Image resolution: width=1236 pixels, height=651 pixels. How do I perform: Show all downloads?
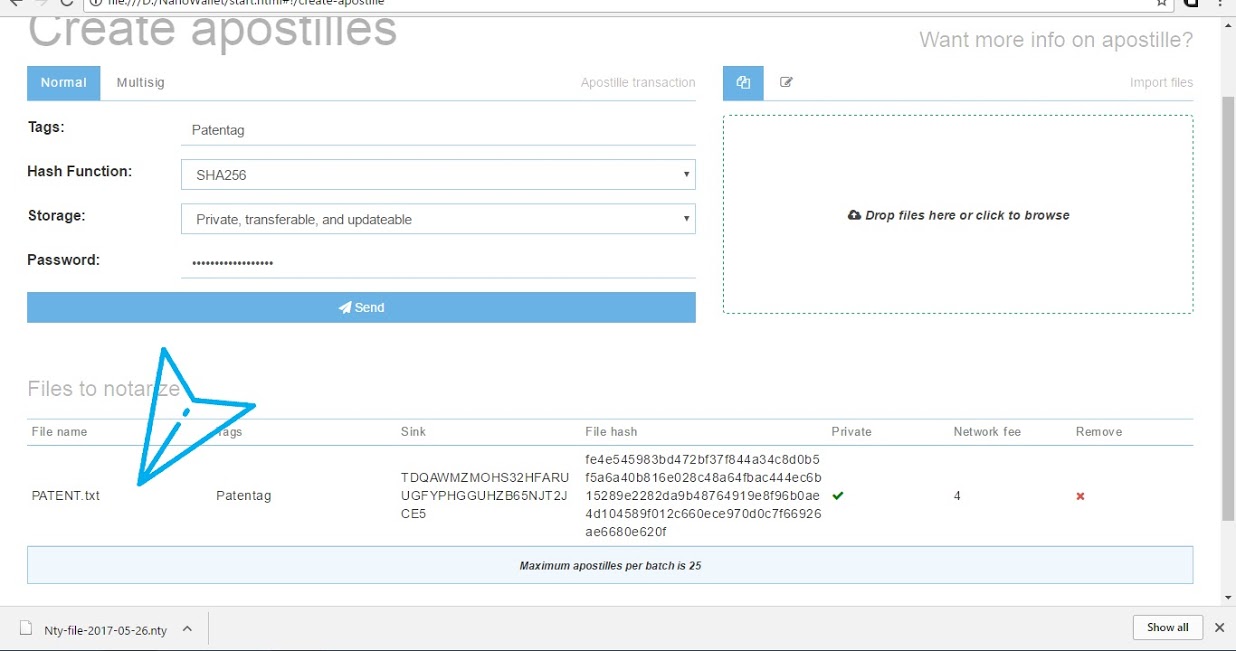[1167, 628]
